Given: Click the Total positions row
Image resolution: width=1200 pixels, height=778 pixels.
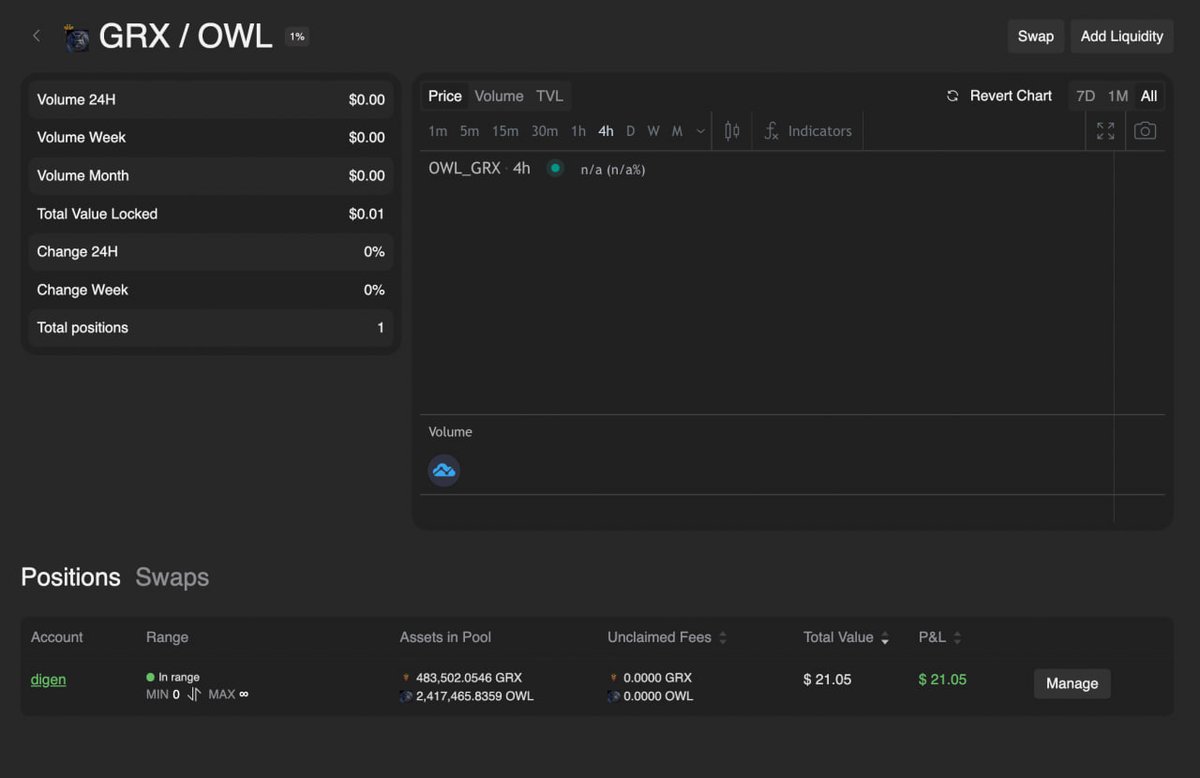Looking at the screenshot, I should (x=211, y=328).
